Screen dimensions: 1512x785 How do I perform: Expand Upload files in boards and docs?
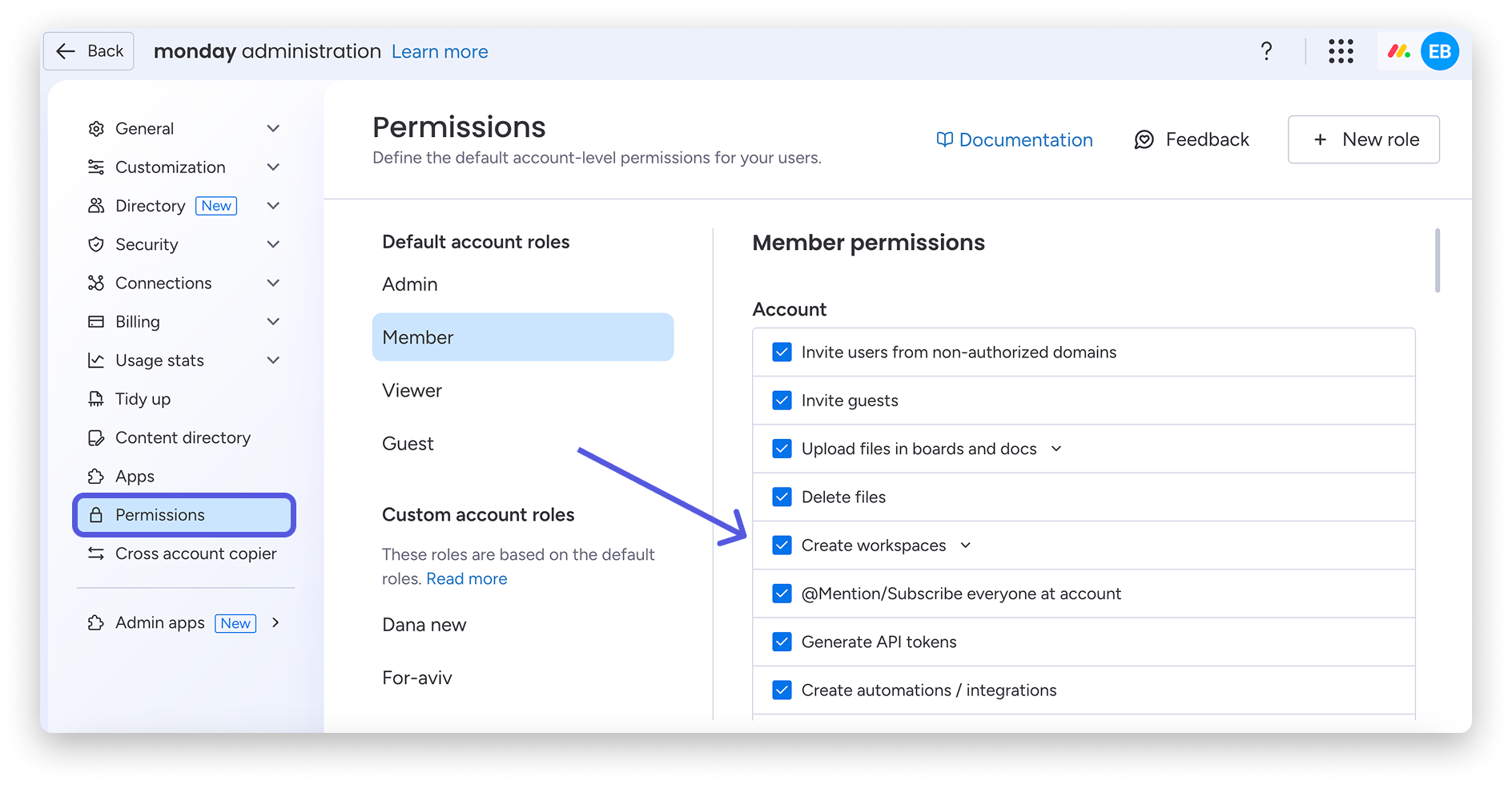(x=1057, y=449)
